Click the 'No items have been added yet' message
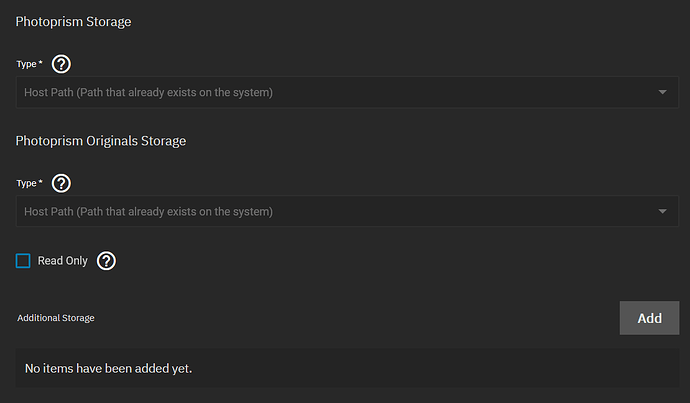The image size is (690, 403). click(x=108, y=368)
